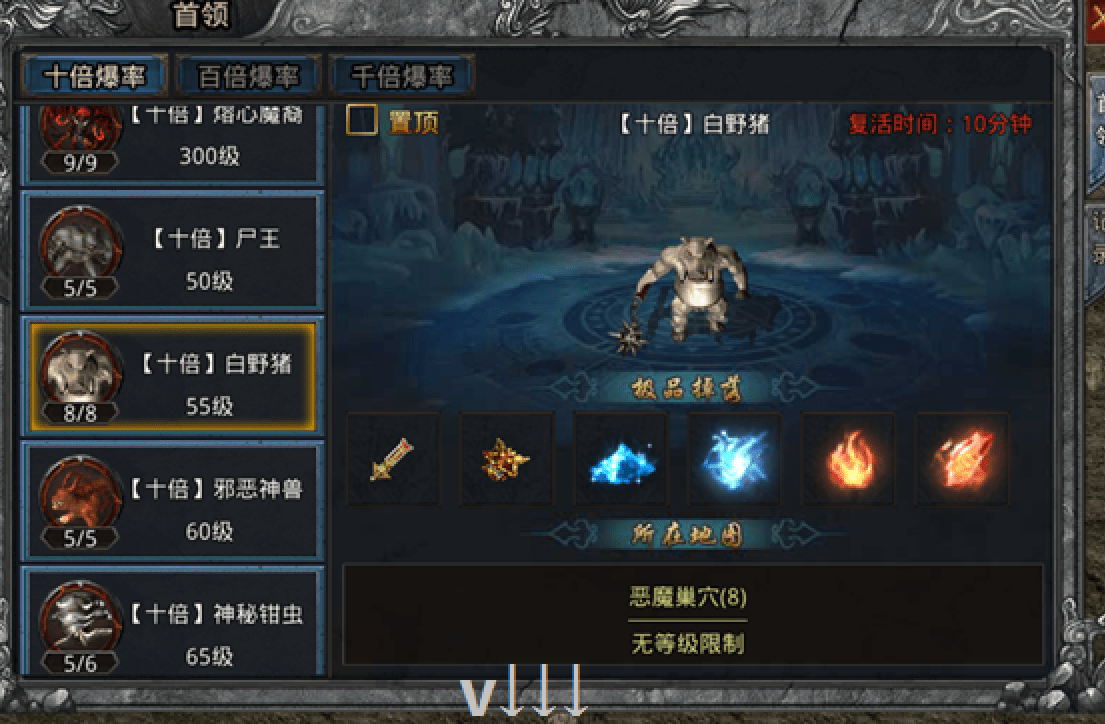Select the golden armor drop icon
Image resolution: width=1105 pixels, height=724 pixels.
point(506,459)
